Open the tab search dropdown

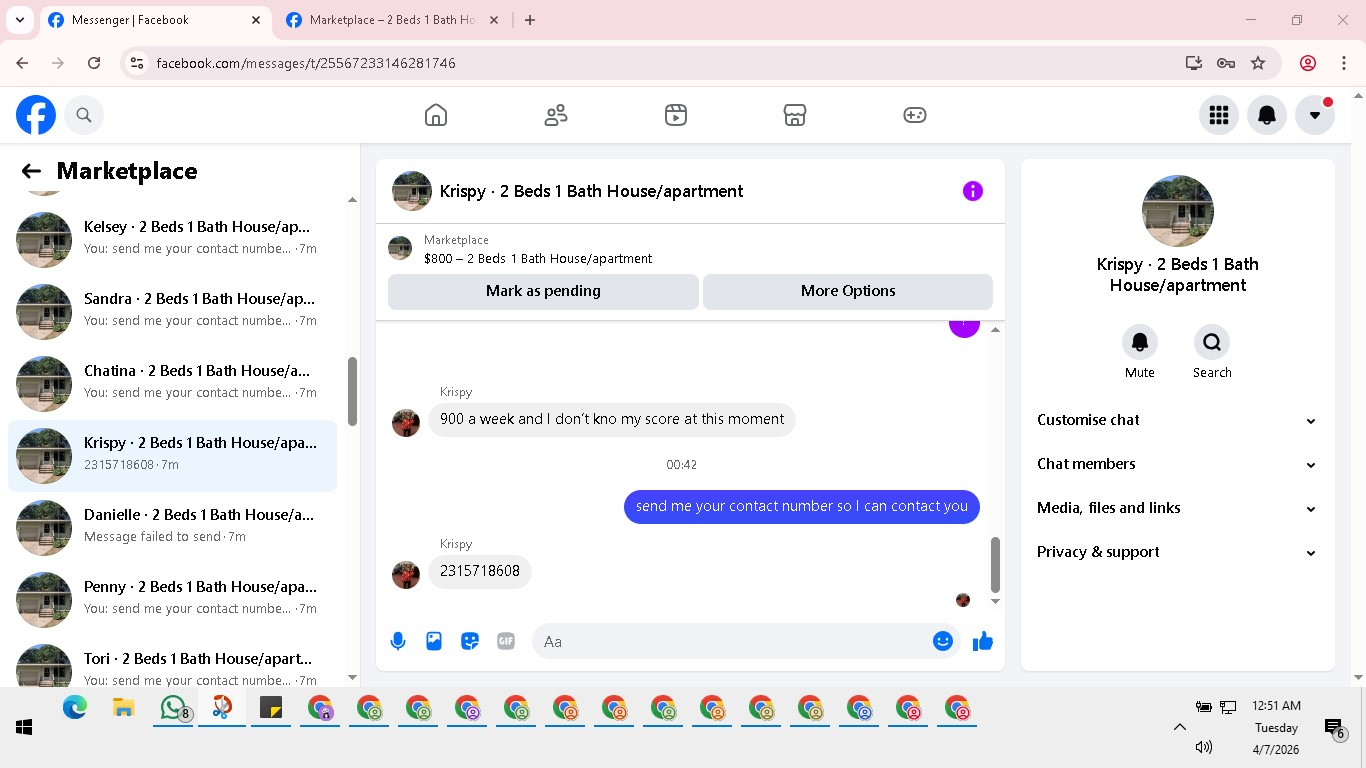(x=19, y=20)
